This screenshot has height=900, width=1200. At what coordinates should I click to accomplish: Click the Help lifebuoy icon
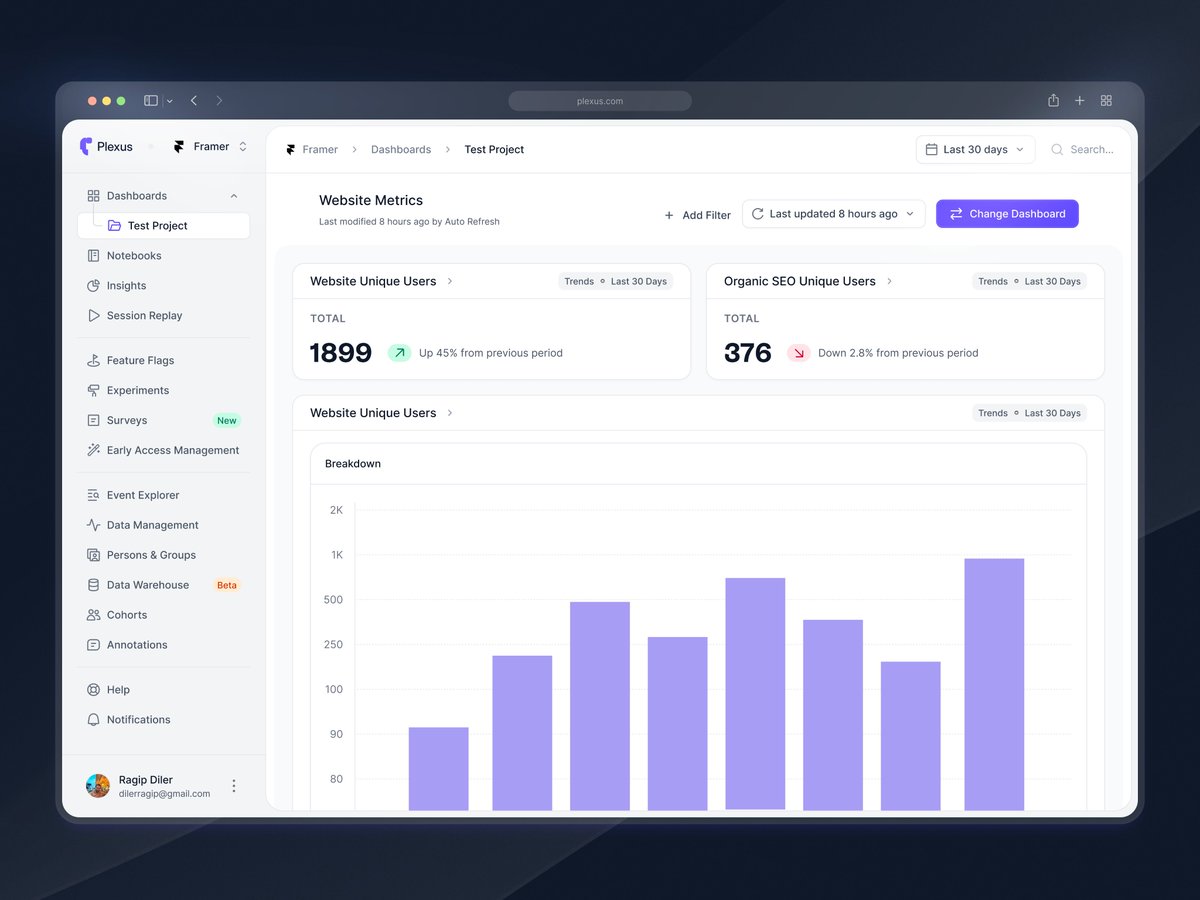(93, 691)
